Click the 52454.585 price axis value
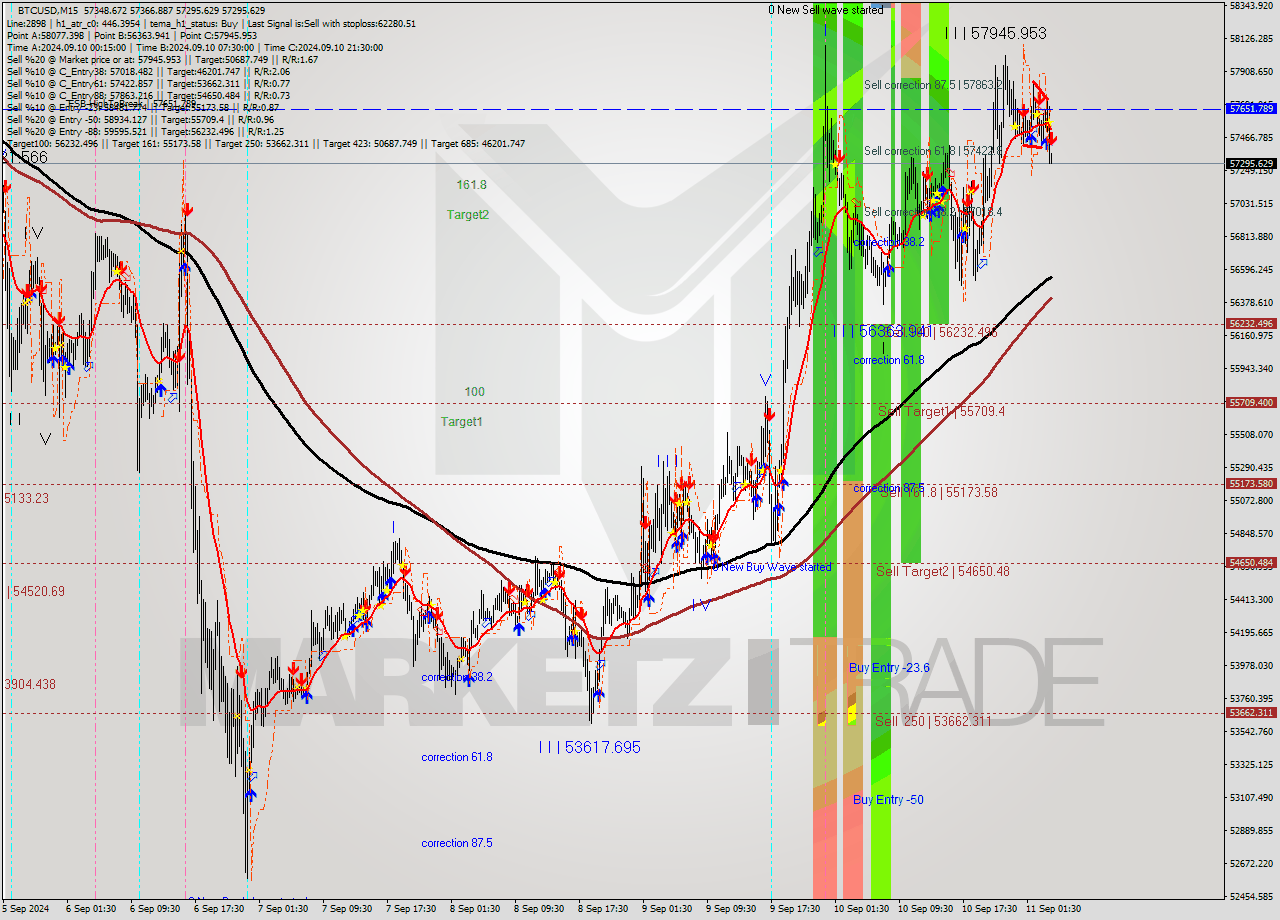The width and height of the screenshot is (1280, 920). tap(1251, 896)
